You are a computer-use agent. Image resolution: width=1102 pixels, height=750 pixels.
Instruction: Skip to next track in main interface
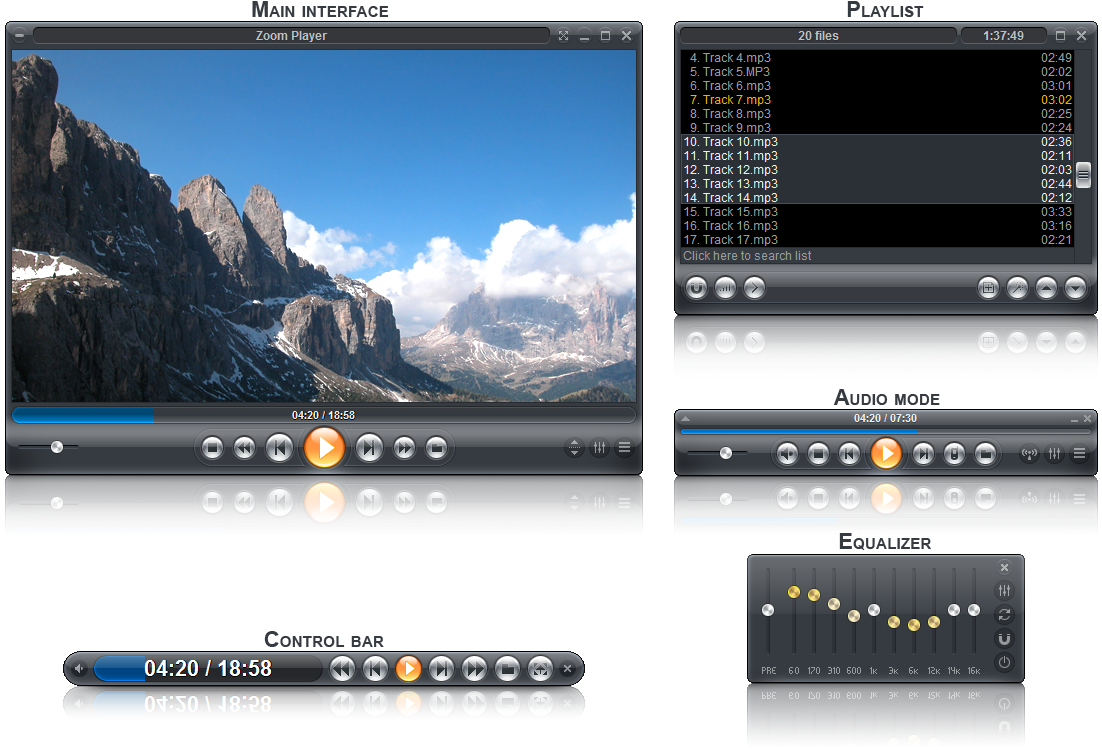coord(370,448)
